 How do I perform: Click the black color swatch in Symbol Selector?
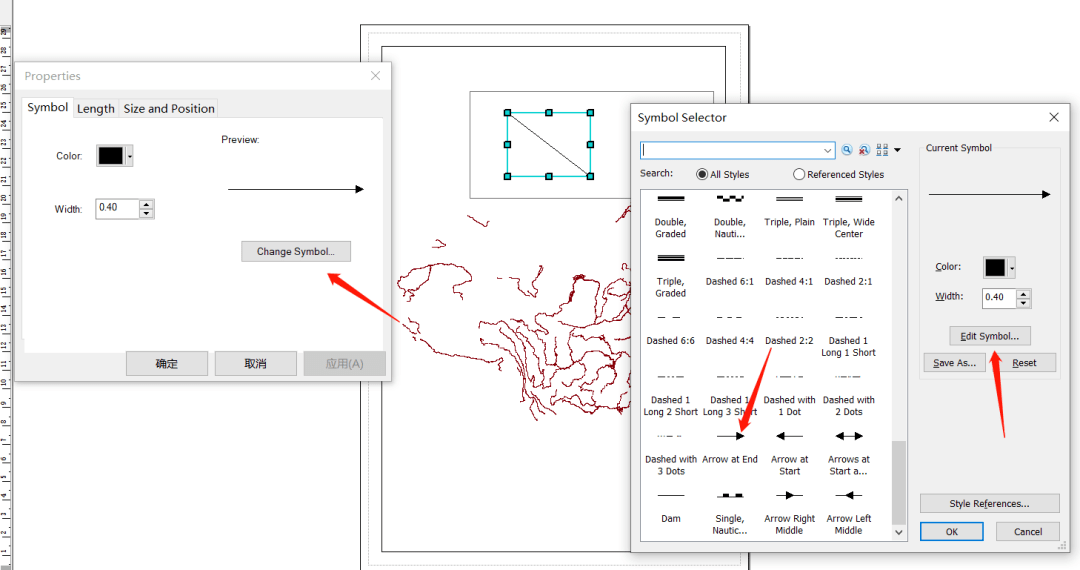point(995,268)
